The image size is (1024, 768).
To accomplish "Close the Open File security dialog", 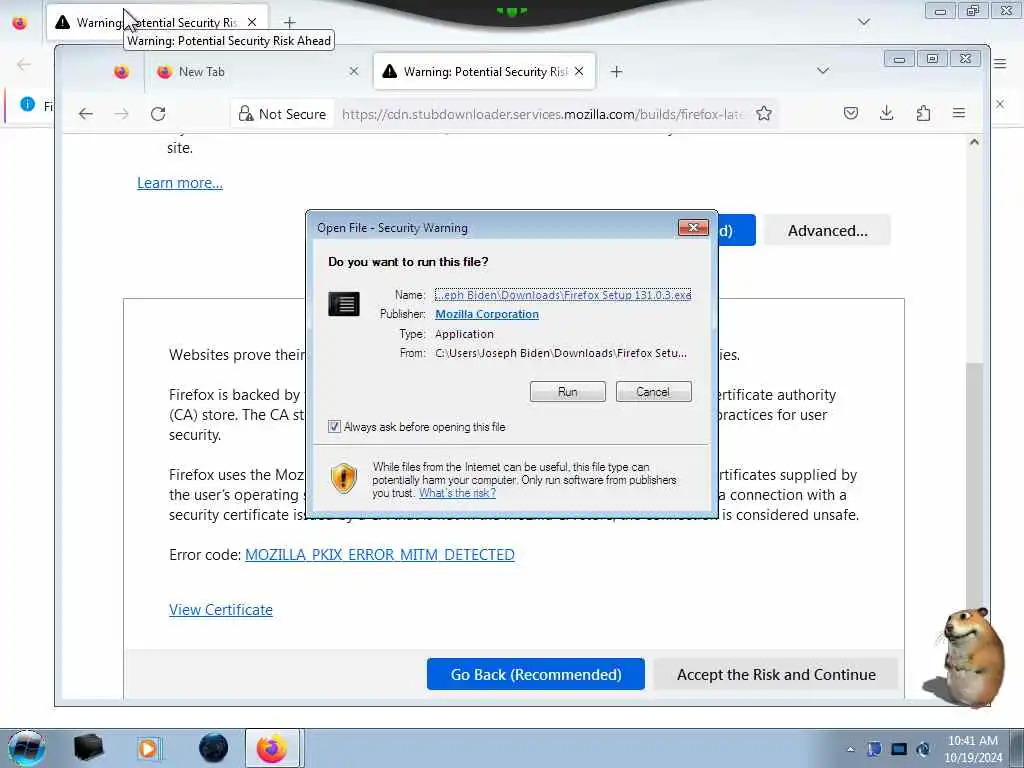I will (694, 227).
